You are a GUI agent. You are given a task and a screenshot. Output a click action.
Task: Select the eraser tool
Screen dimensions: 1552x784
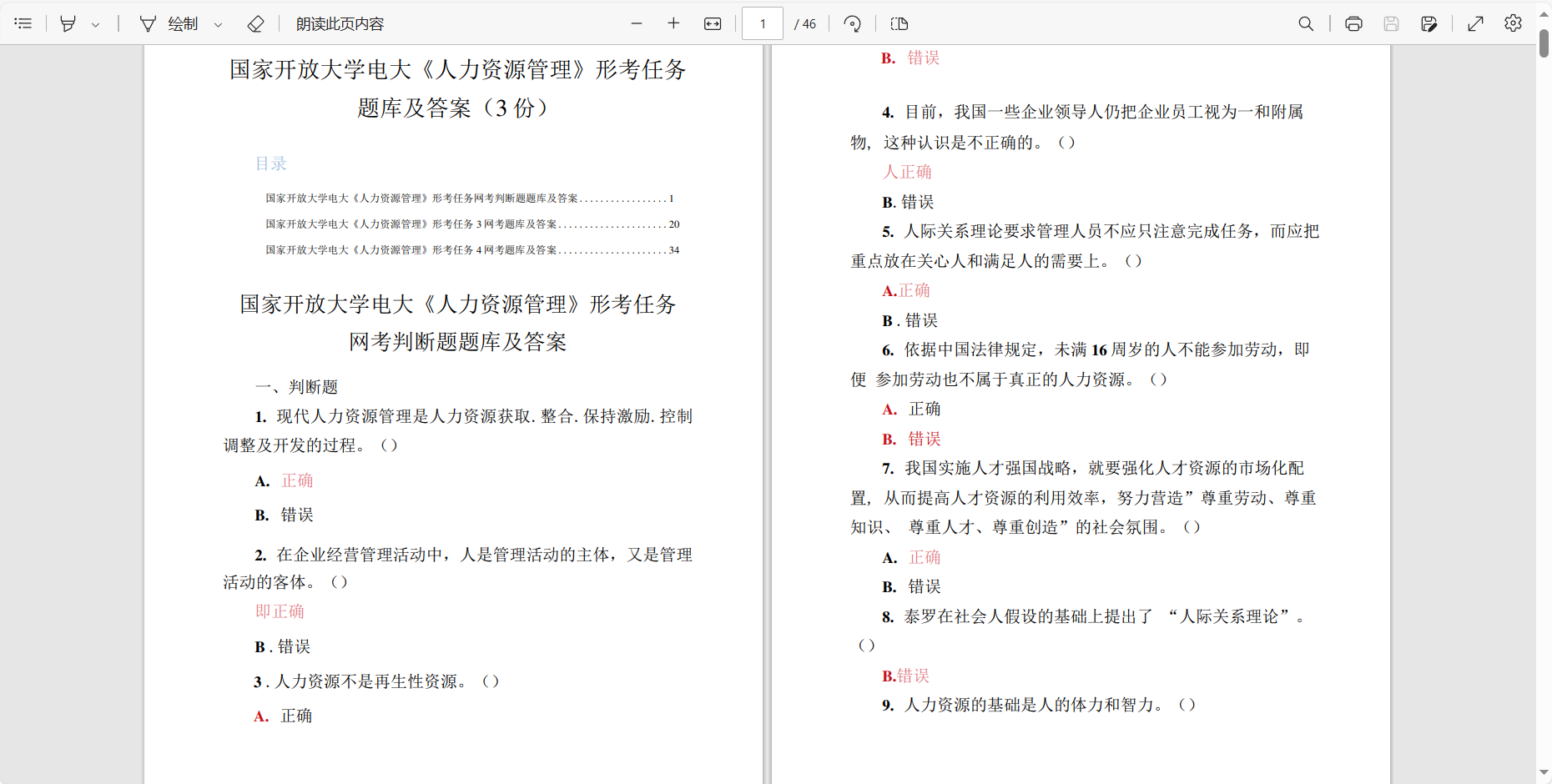[255, 23]
